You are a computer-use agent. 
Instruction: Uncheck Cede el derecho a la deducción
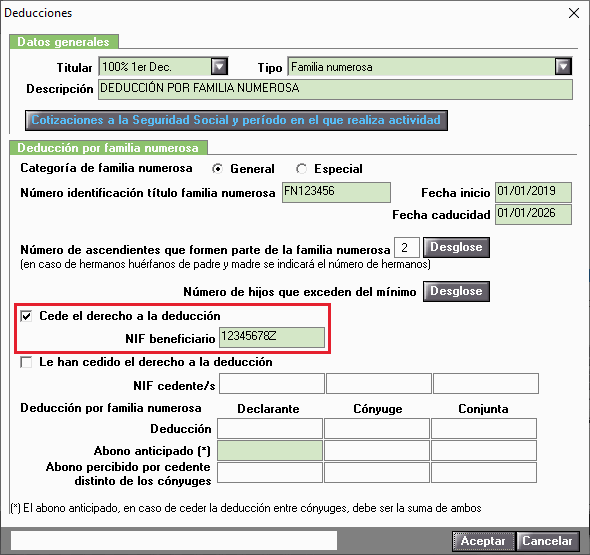tap(26, 316)
